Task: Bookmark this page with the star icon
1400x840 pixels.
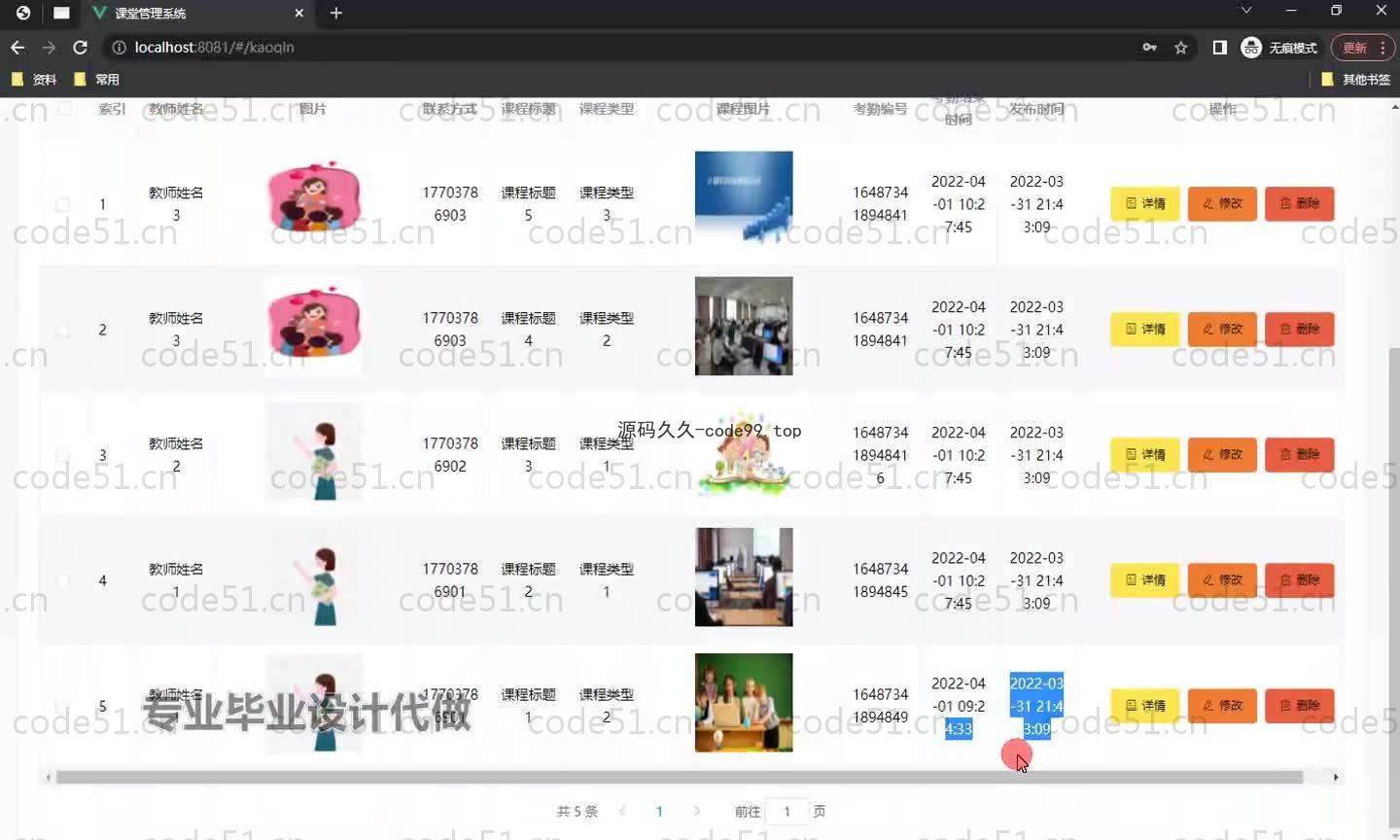Action: coord(1181,47)
